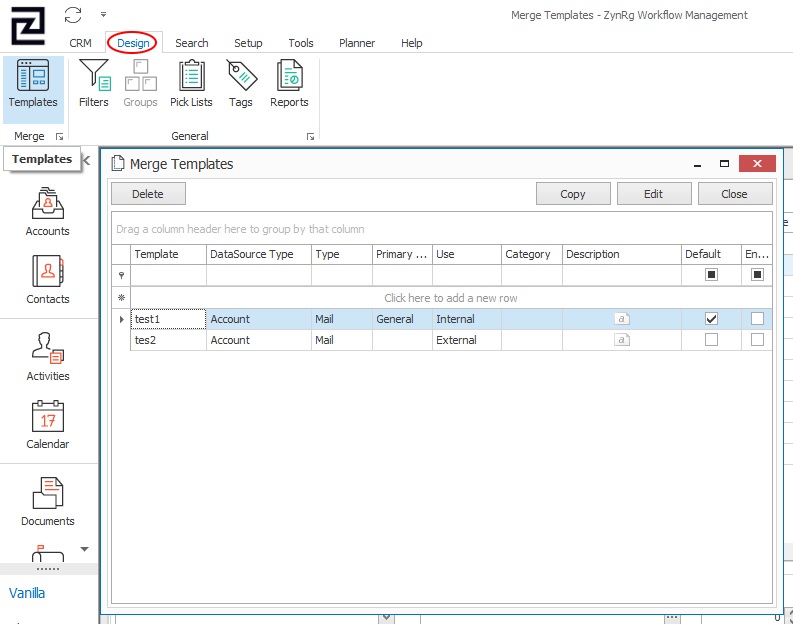793x624 pixels.
Task: Click 'Click here to add a new row'
Action: [451, 298]
